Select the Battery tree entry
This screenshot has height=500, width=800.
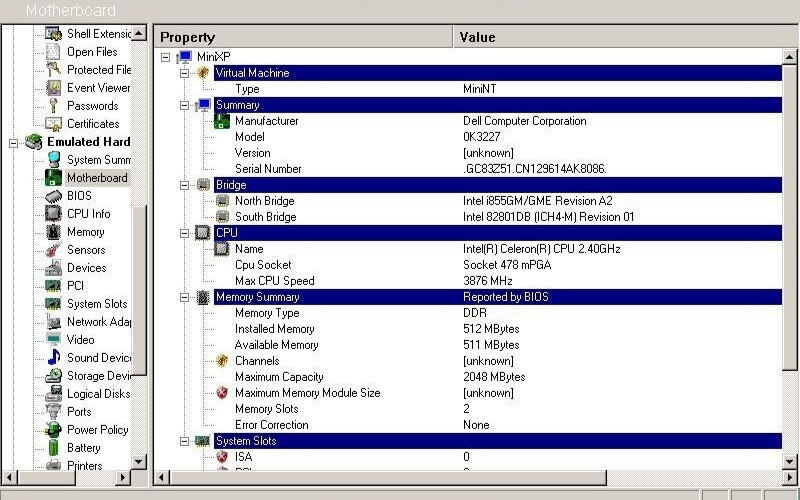coord(84,447)
